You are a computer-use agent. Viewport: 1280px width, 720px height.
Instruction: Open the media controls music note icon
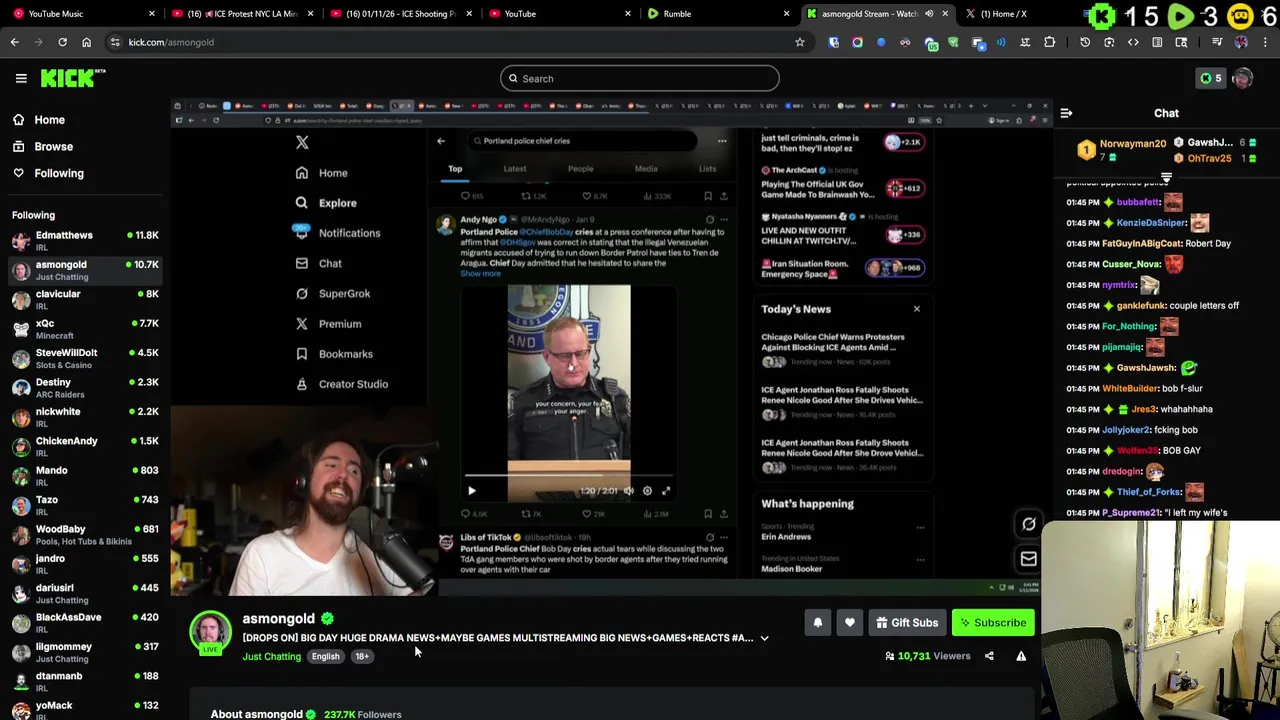coord(1217,42)
